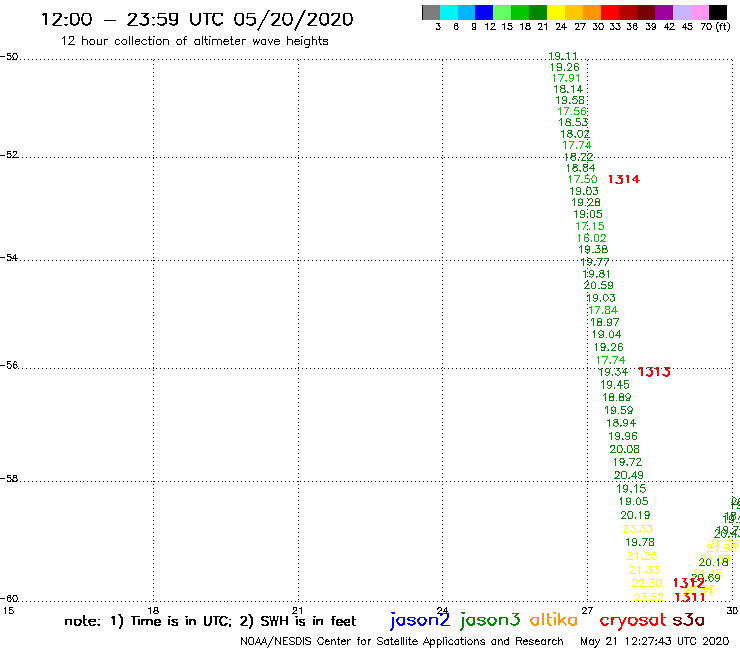The height and width of the screenshot is (650, 740).
Task: Select the orange 30 ft legend swatch
Action: click(592, 12)
